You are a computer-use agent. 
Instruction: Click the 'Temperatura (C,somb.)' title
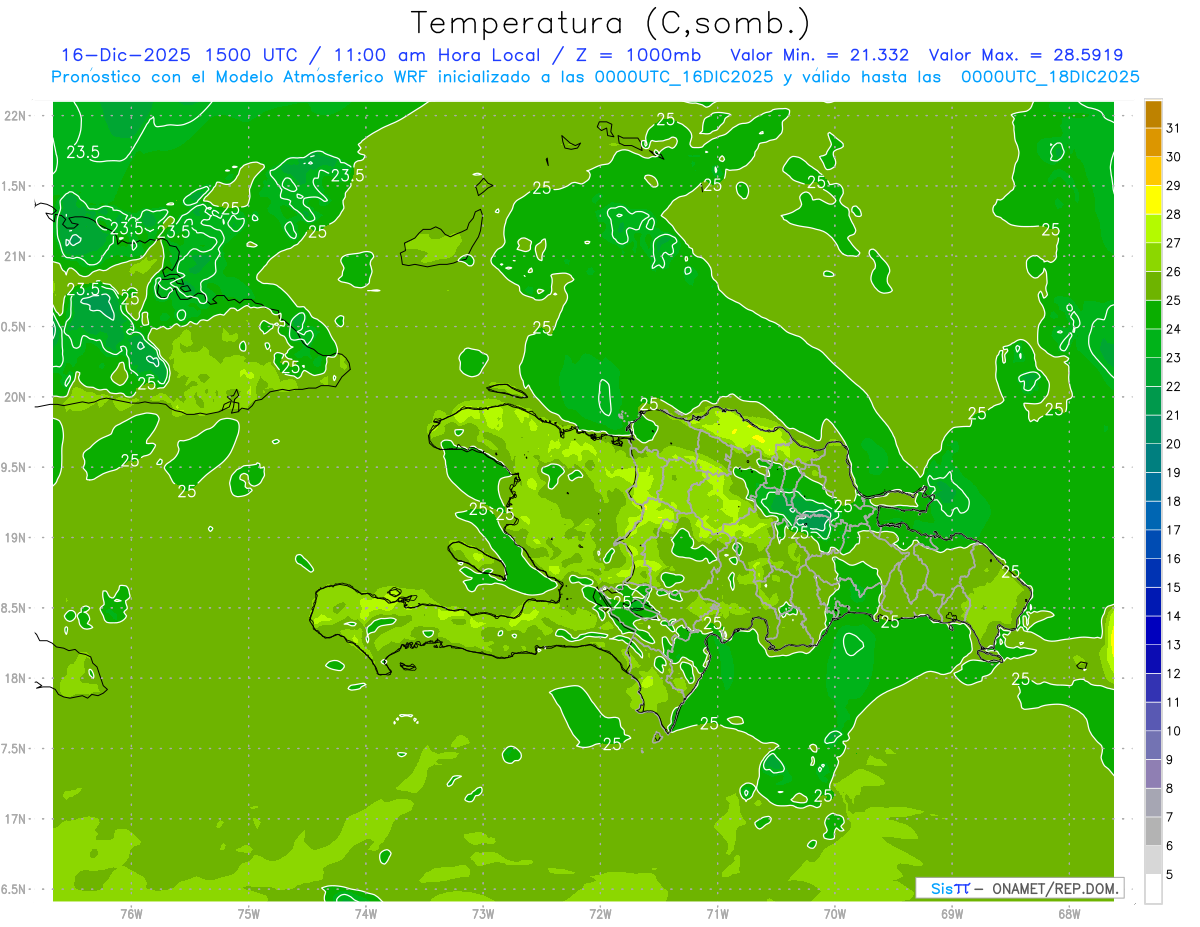pyautogui.click(x=611, y=24)
